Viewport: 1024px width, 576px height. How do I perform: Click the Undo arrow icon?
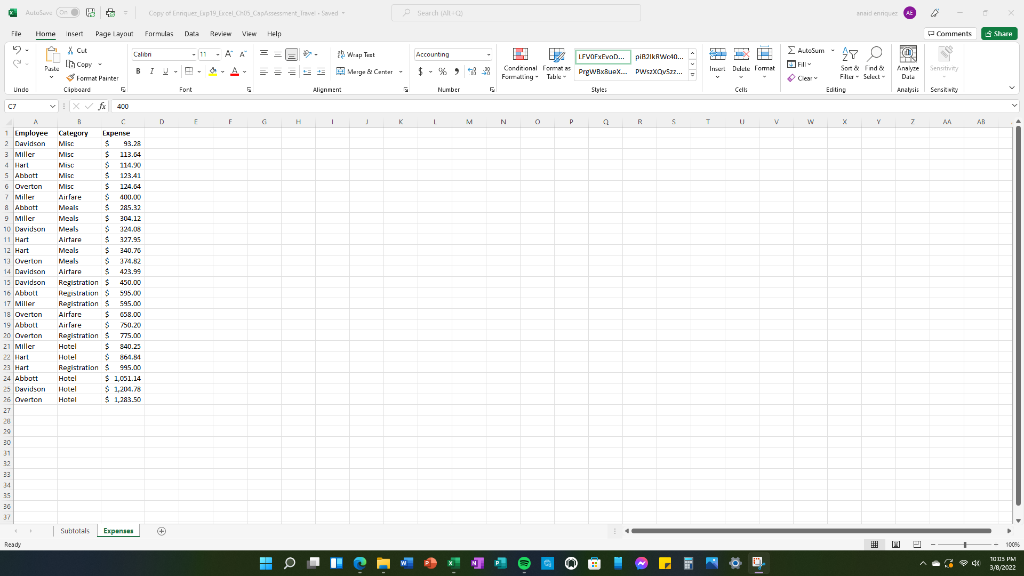(x=16, y=50)
